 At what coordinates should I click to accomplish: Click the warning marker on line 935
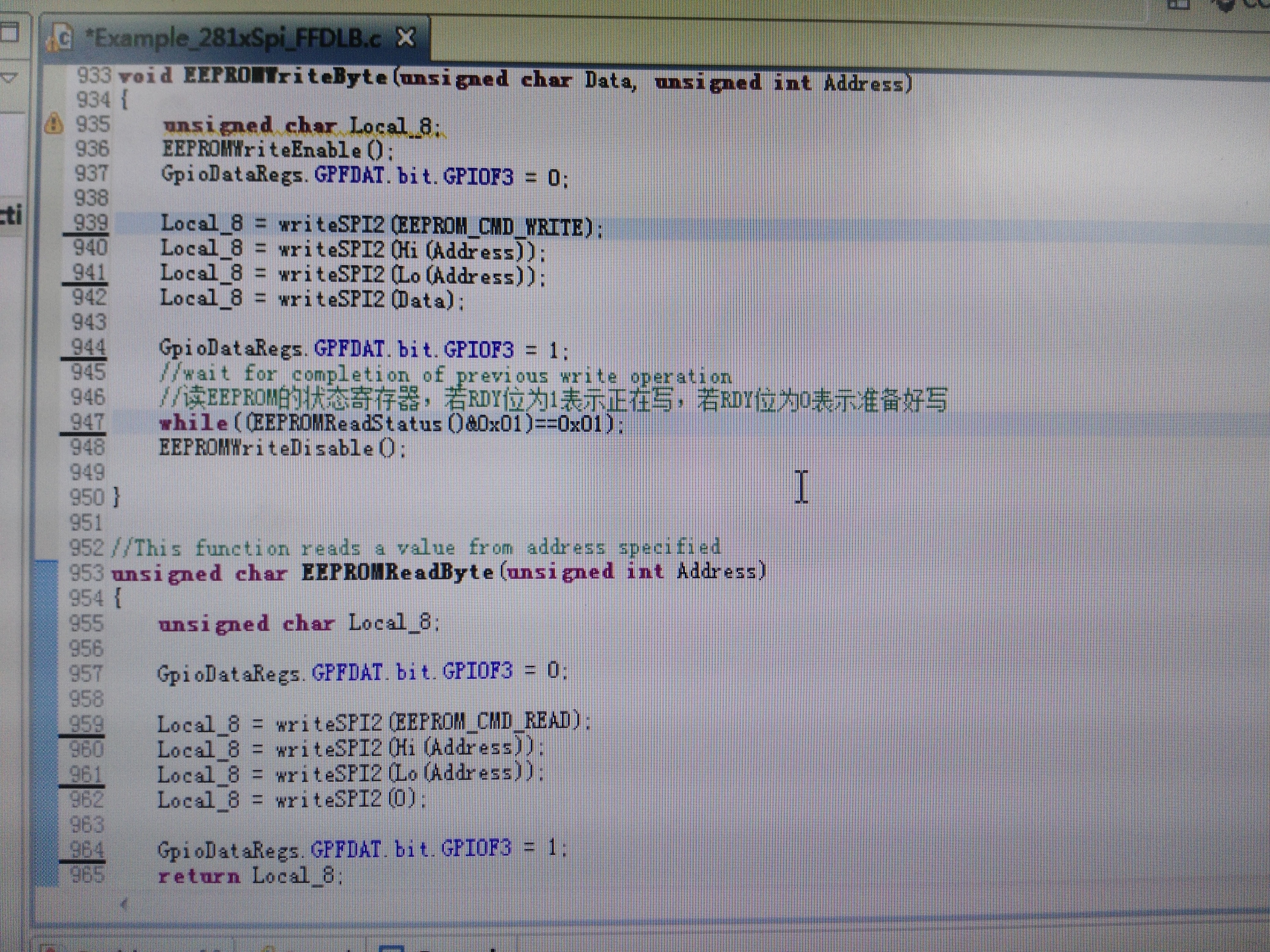point(53,123)
